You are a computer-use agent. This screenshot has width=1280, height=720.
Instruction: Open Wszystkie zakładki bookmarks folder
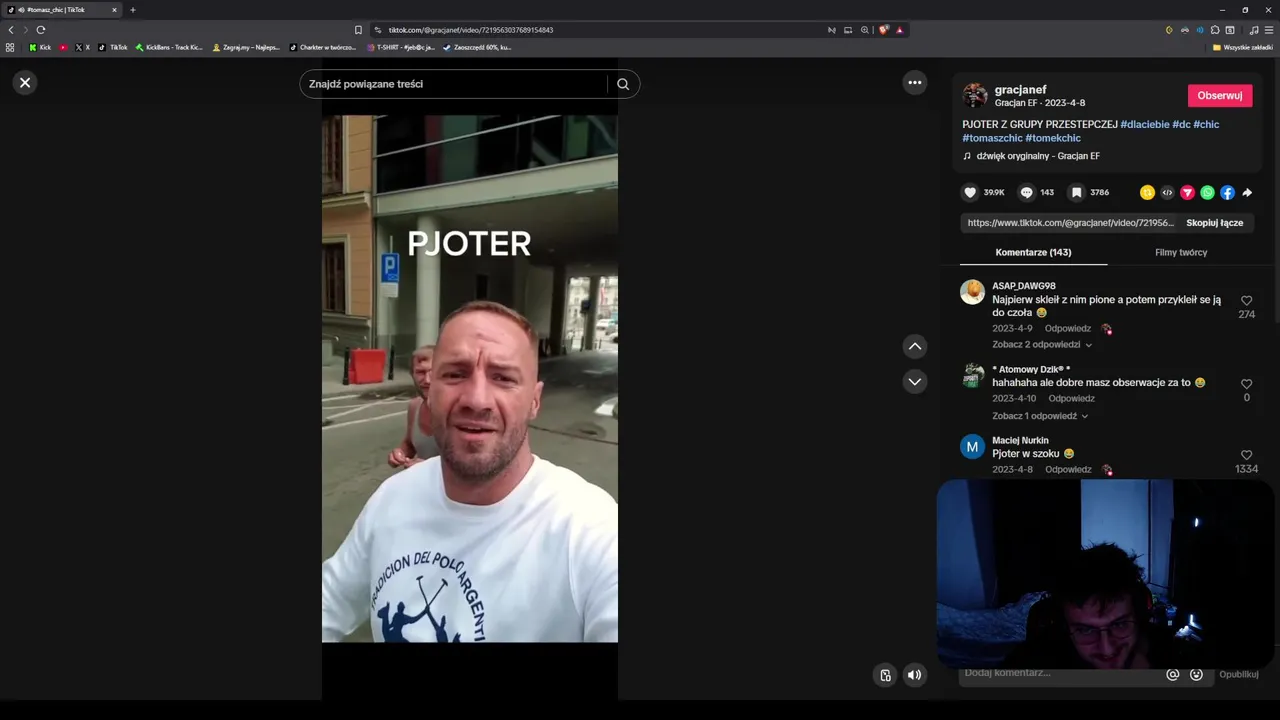pyautogui.click(x=1242, y=47)
